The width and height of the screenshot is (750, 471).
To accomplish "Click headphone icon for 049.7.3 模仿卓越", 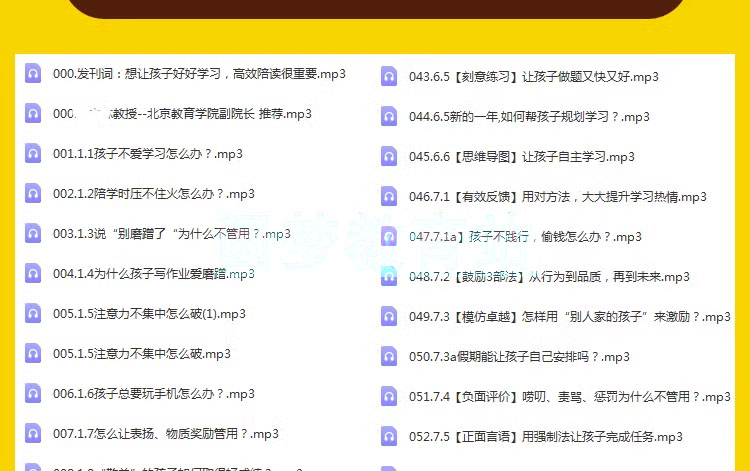I will (x=389, y=316).
